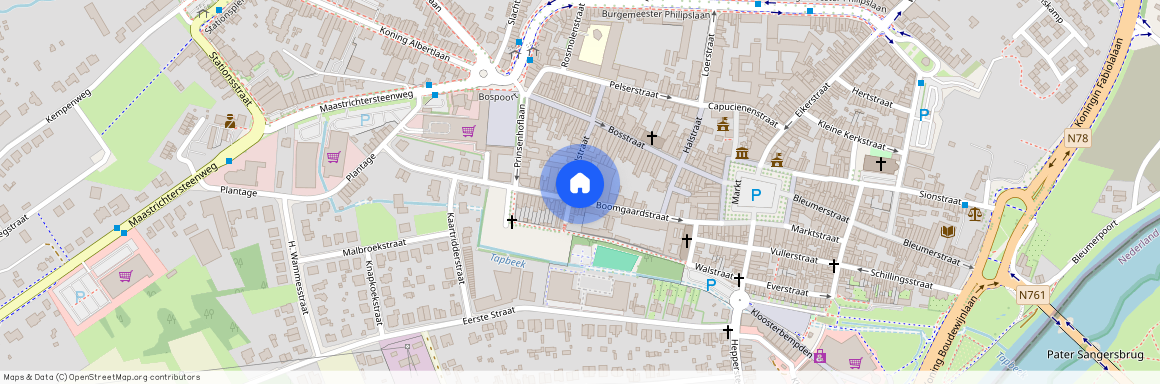Select the Eerste Straat street label
Screen dimensions: 1160x384
488,317
